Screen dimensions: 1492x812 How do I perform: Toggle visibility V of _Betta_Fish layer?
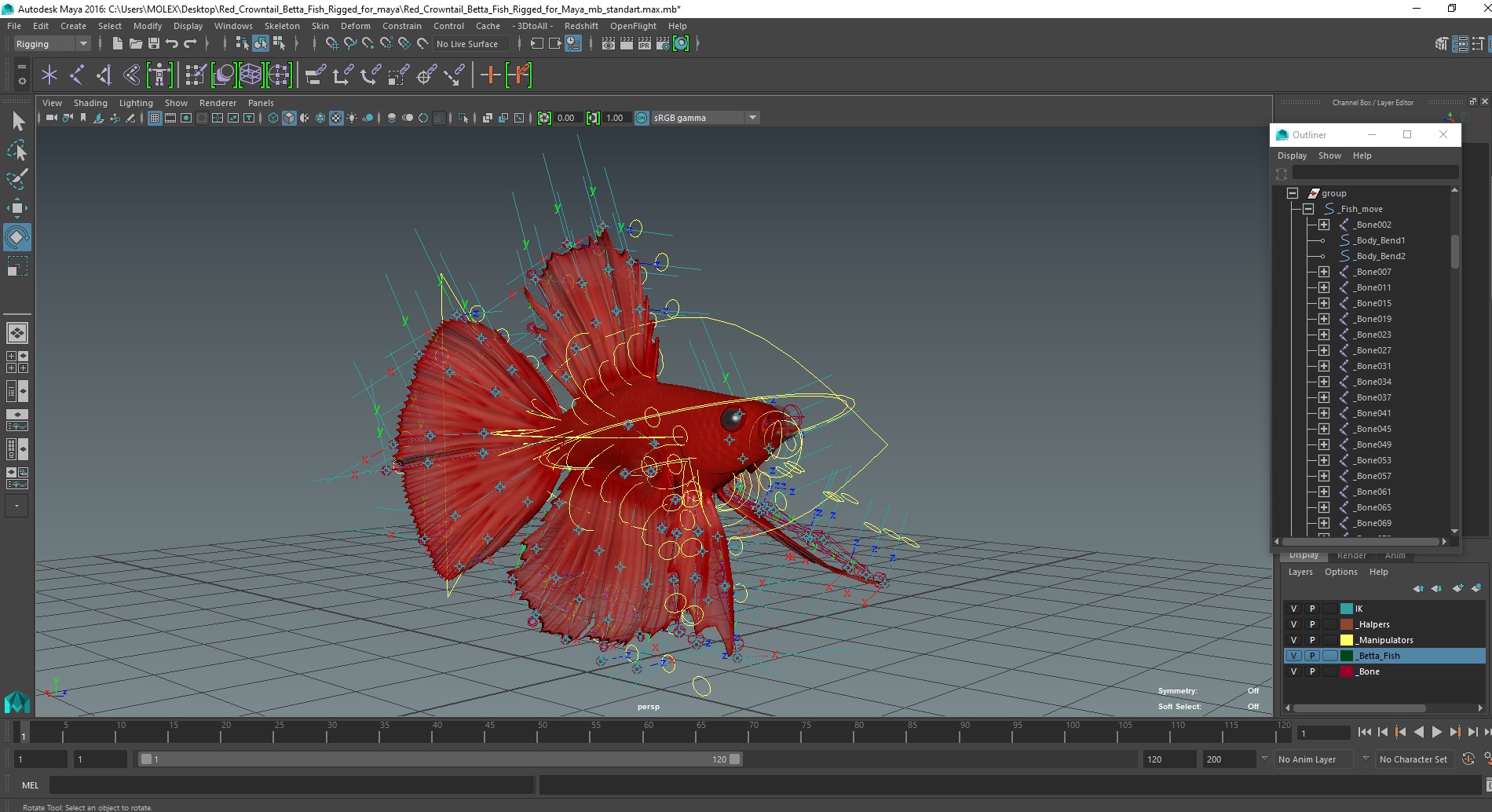[1293, 656]
